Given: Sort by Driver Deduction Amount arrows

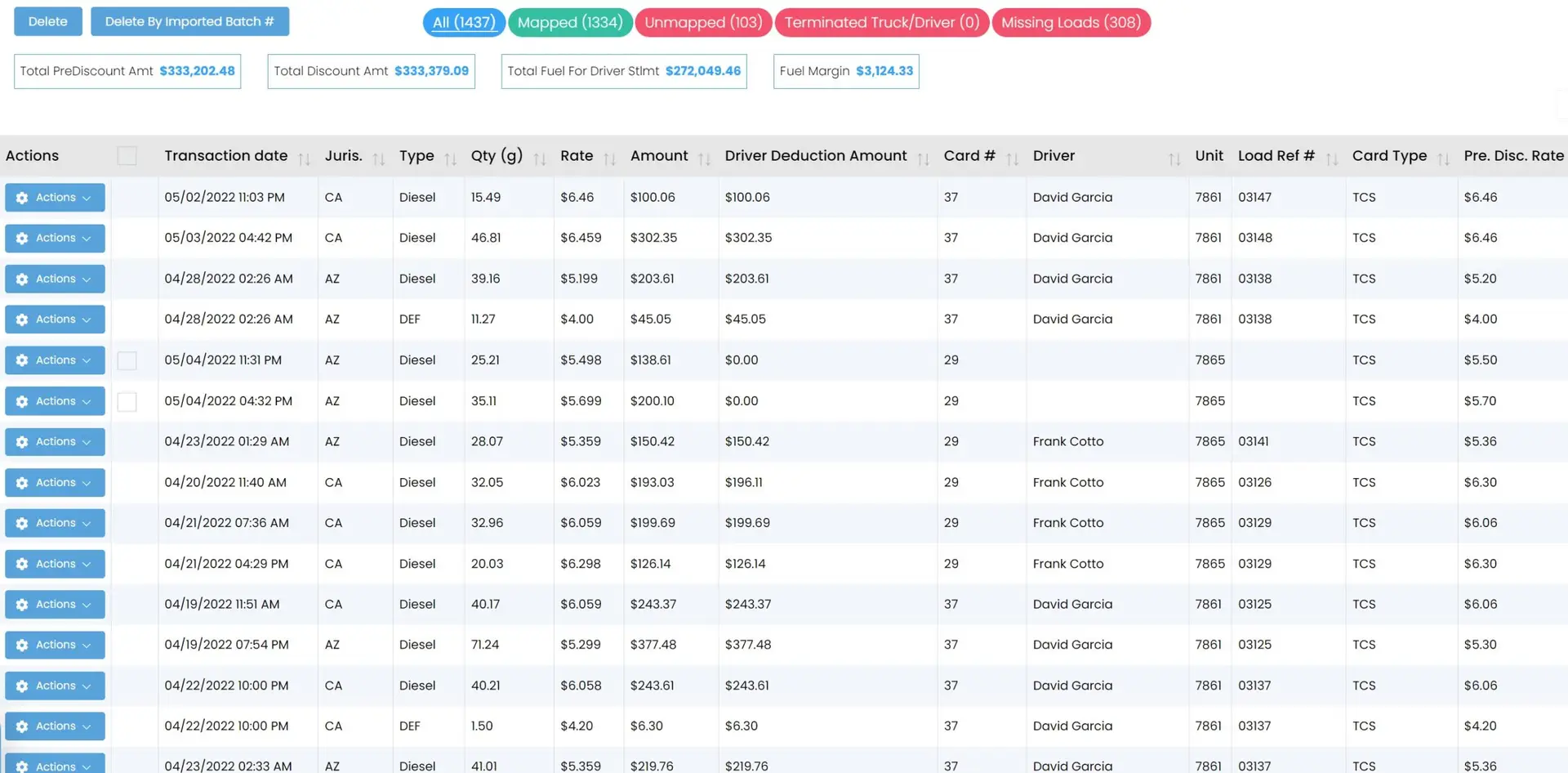Looking at the screenshot, I should point(923,159).
